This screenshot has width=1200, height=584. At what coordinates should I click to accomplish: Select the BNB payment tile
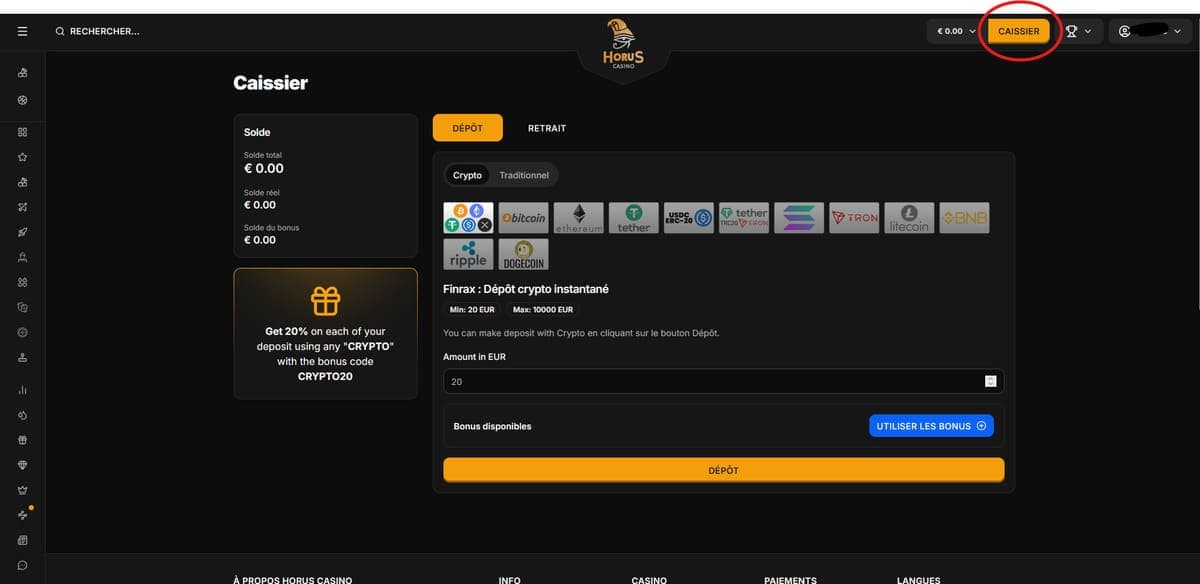964,218
